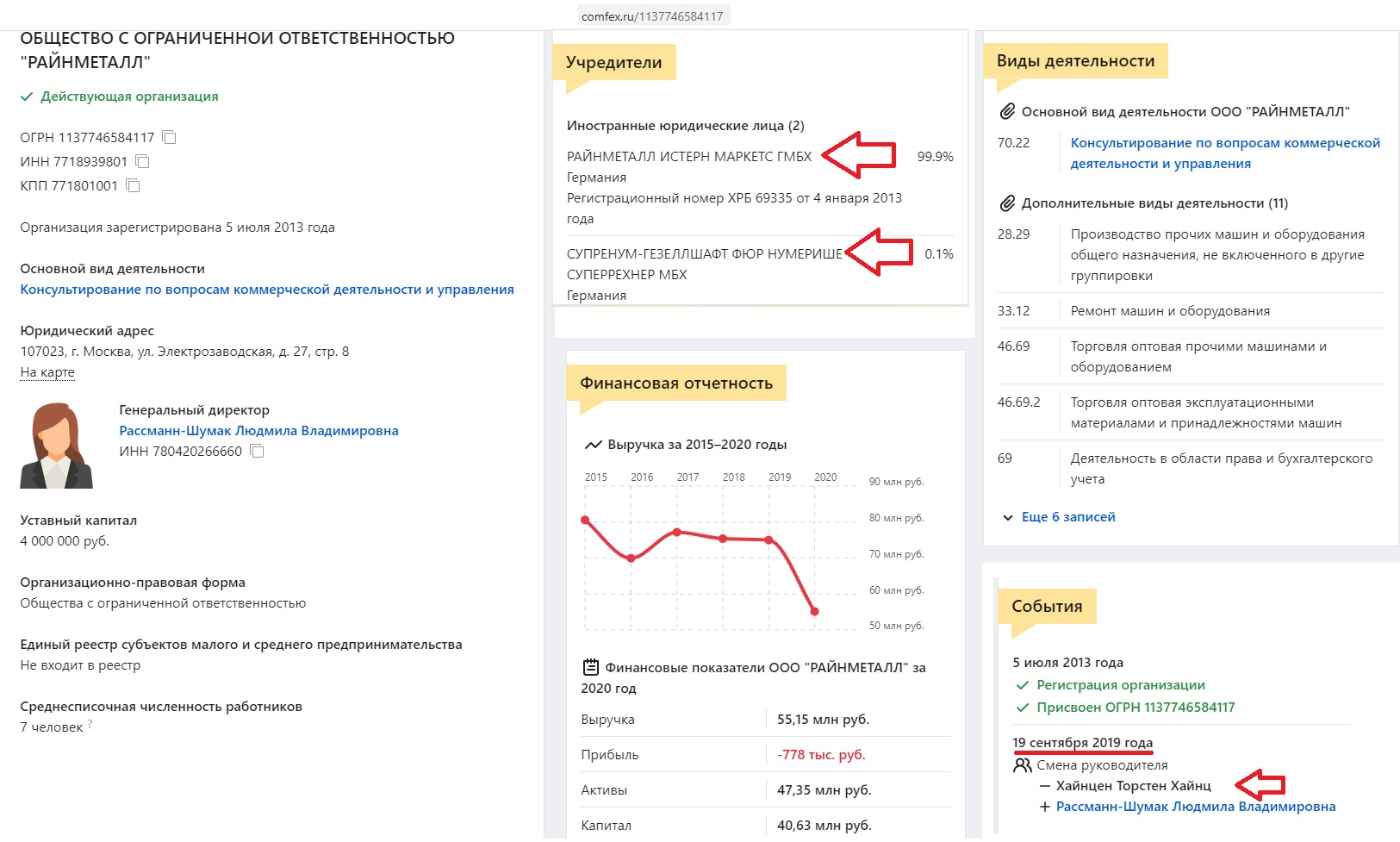Screen dimensions: 1400x842
Task: Click the 2015 data point on revenue chart
Action: [x=586, y=520]
